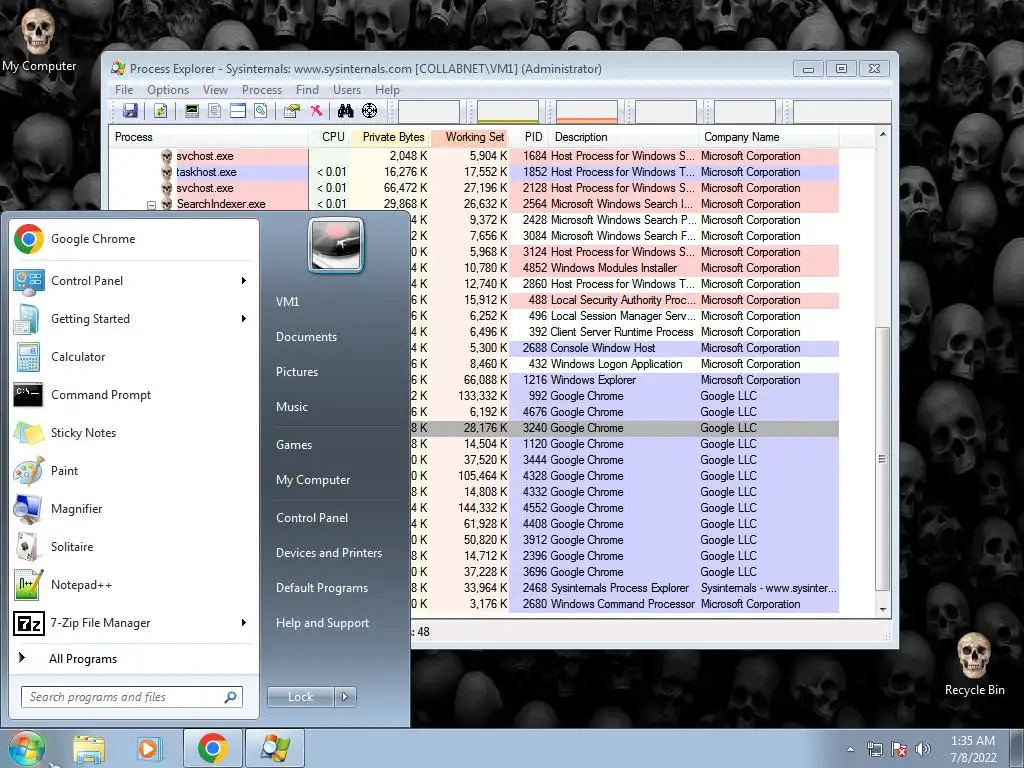Click in the Search programs and files field
The image size is (1024, 768).
coord(131,697)
